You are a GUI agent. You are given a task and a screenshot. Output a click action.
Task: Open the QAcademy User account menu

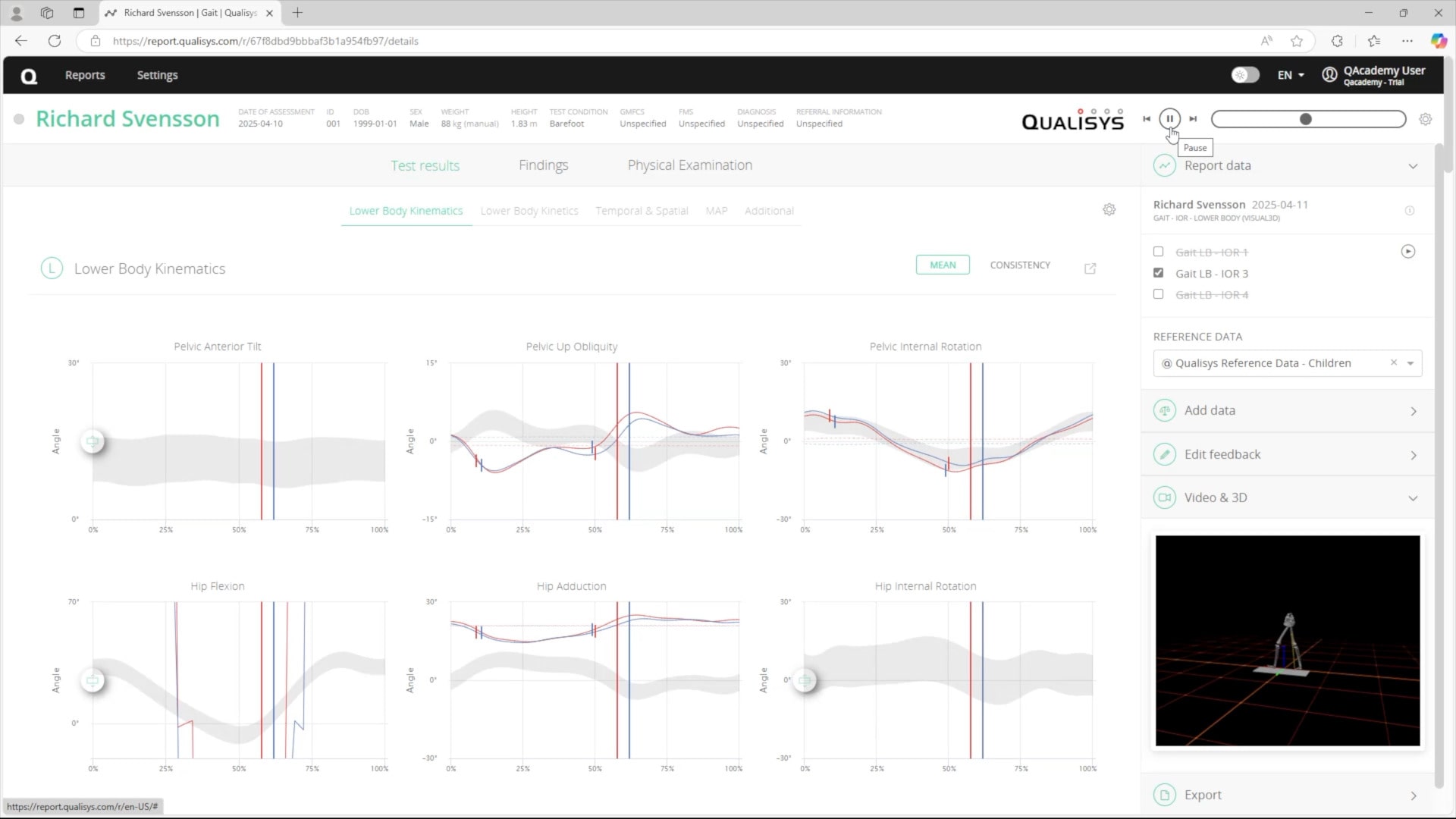(1373, 75)
